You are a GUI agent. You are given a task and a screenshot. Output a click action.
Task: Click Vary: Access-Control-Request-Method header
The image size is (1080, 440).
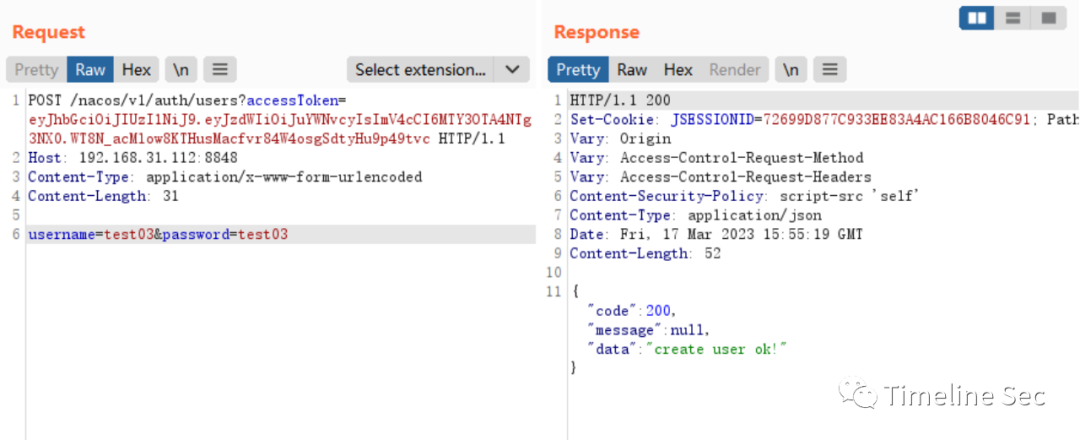tap(716, 158)
